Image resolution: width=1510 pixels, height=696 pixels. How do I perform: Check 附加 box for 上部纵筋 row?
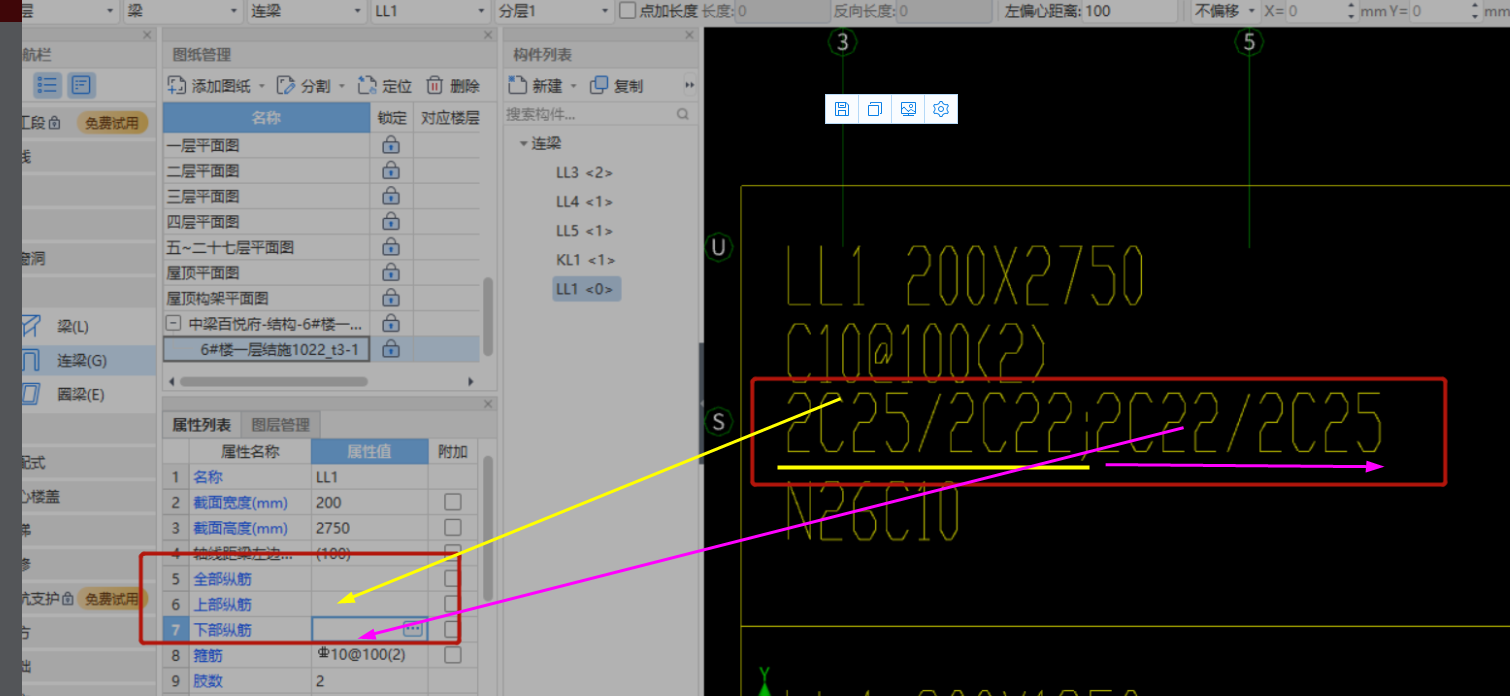pos(453,604)
